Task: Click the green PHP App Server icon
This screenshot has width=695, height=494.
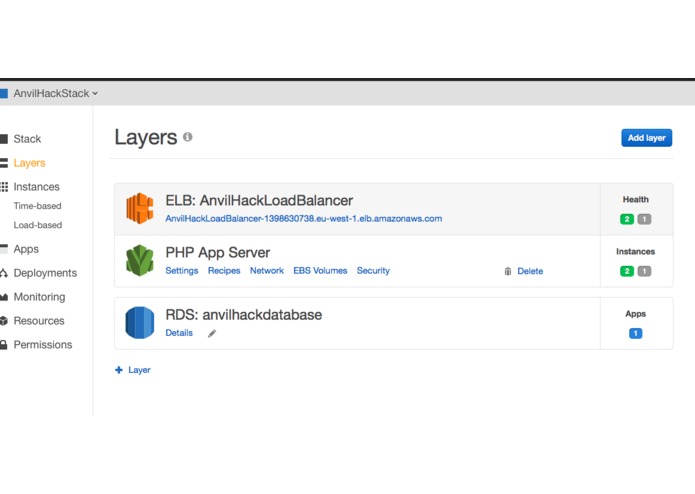Action: [140, 261]
